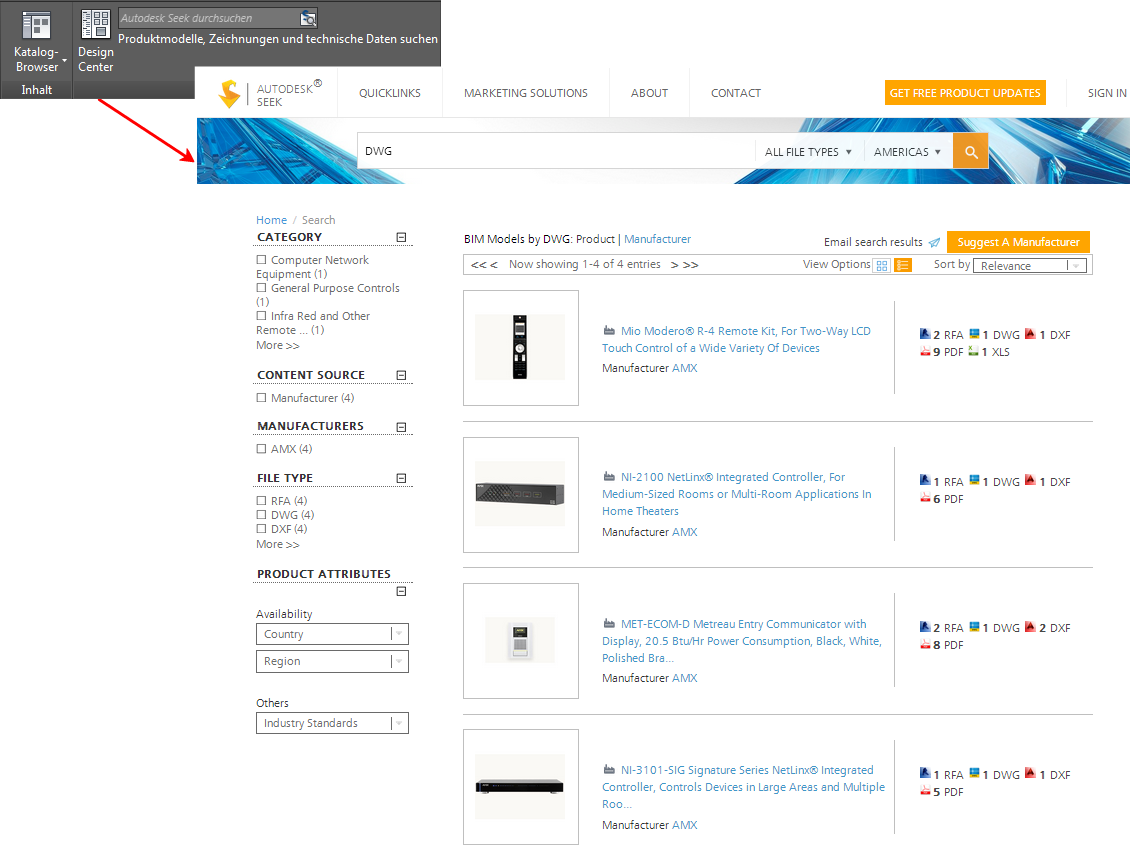Open the AMERICAS region dropdown

pos(907,152)
